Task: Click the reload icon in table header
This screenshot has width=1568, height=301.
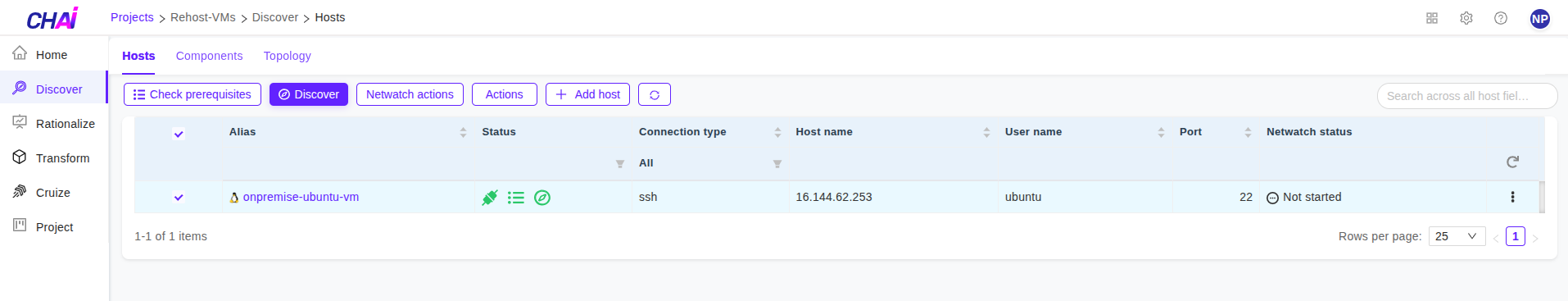Action: 1512,162
